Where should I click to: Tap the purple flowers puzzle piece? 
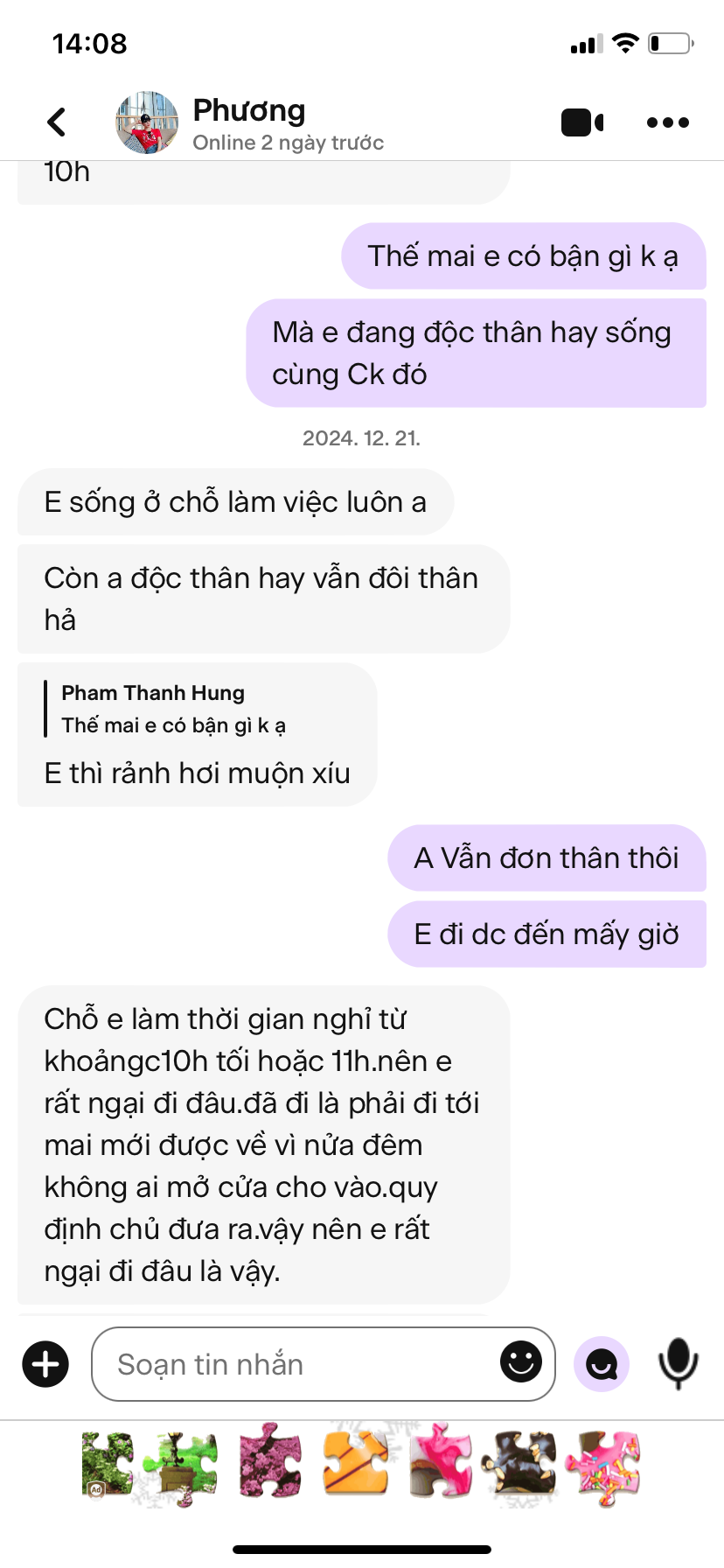click(269, 1464)
